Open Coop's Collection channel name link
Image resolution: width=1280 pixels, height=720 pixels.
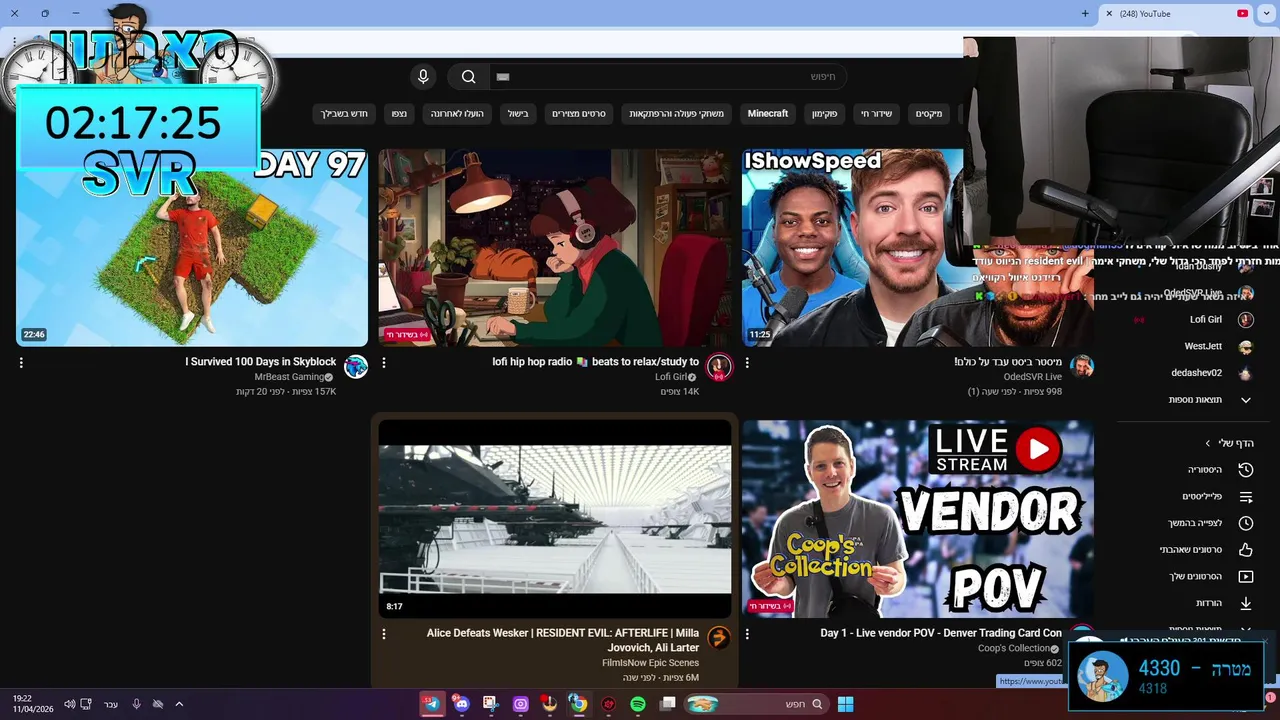click(x=1014, y=648)
